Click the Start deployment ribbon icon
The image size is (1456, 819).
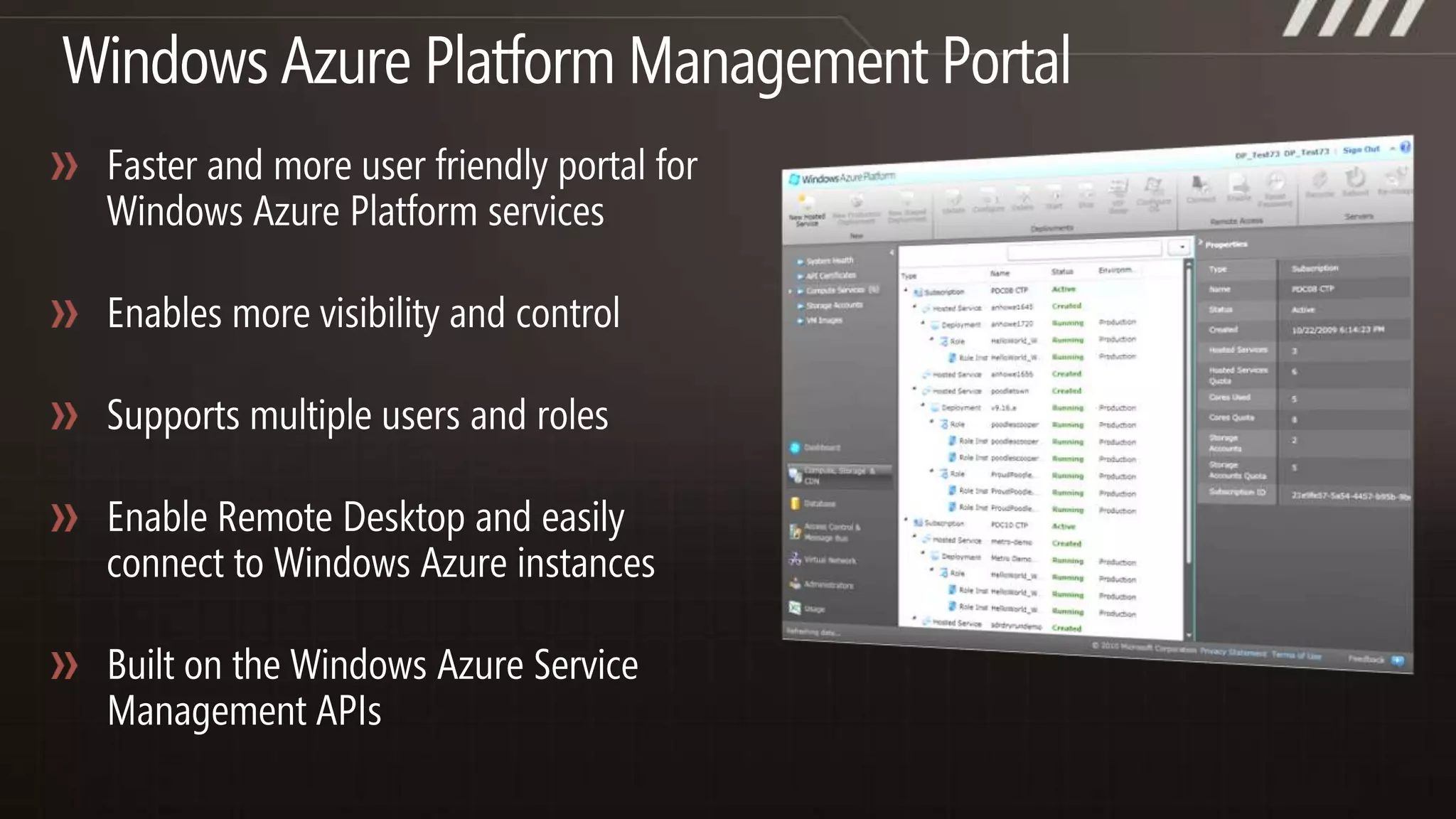pos(1055,193)
